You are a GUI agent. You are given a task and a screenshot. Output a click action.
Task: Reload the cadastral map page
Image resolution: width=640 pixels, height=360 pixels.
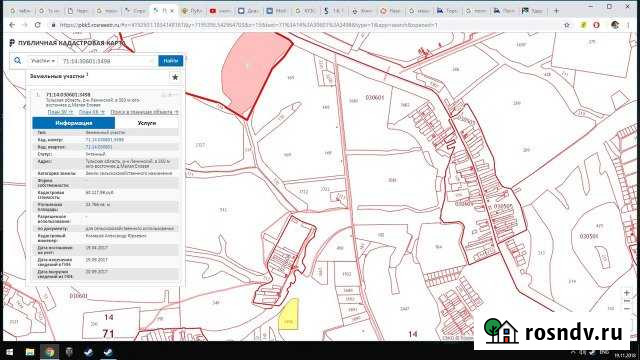pyautogui.click(x=38, y=25)
